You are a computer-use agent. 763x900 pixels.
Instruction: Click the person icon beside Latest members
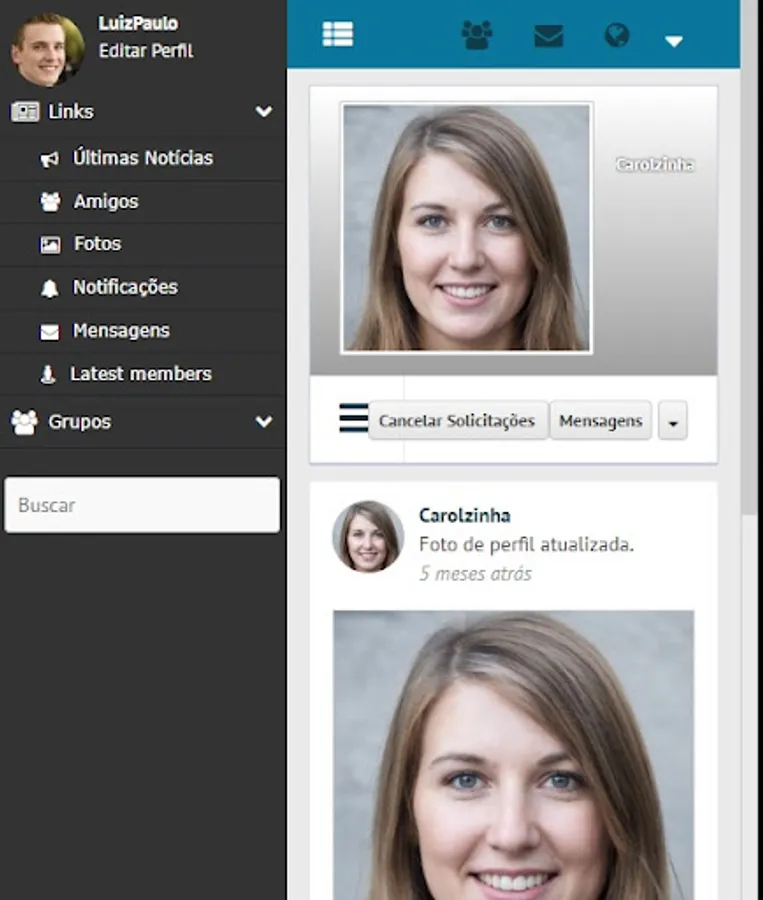click(x=48, y=374)
